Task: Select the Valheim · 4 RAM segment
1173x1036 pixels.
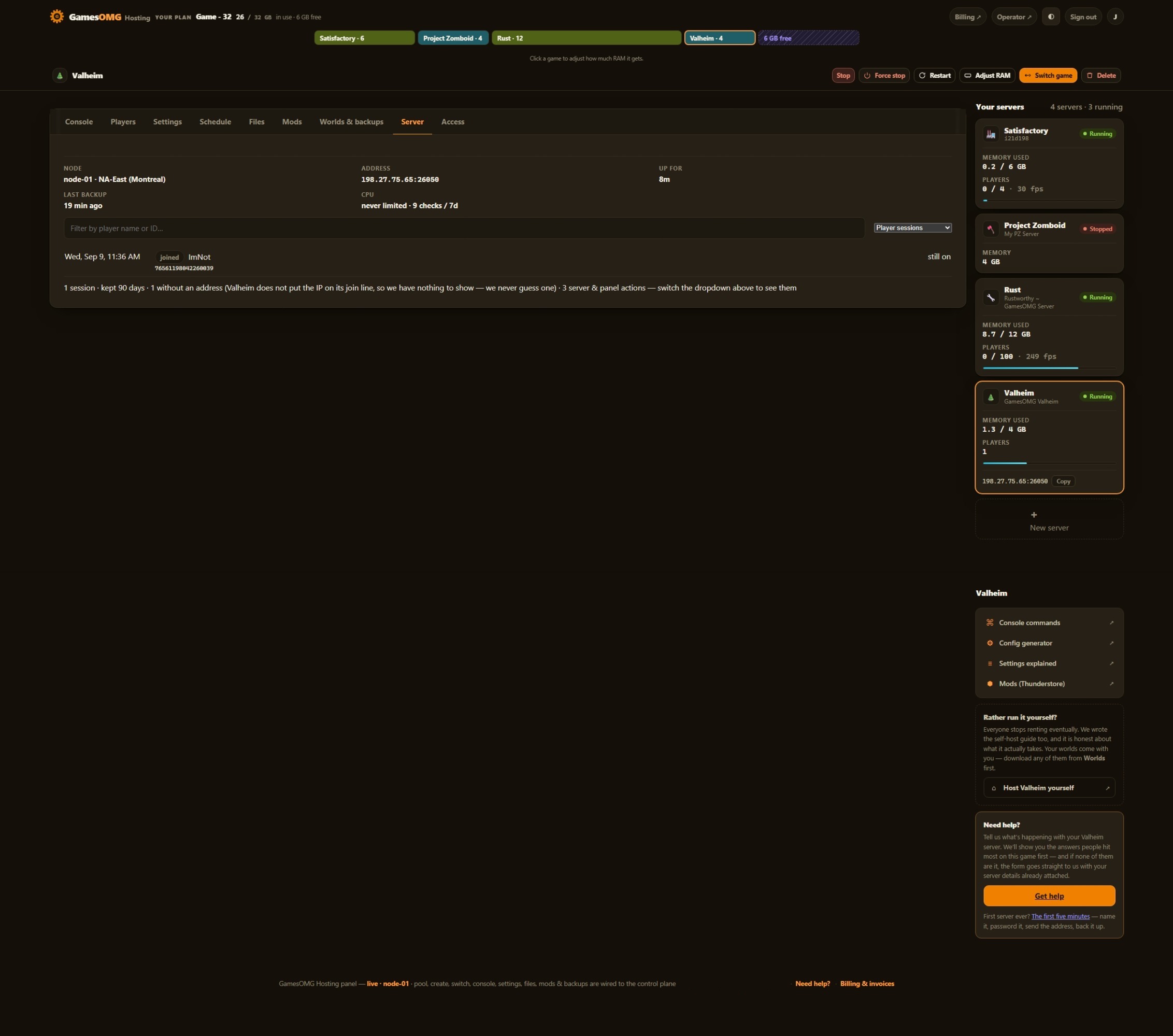Action: [x=720, y=38]
